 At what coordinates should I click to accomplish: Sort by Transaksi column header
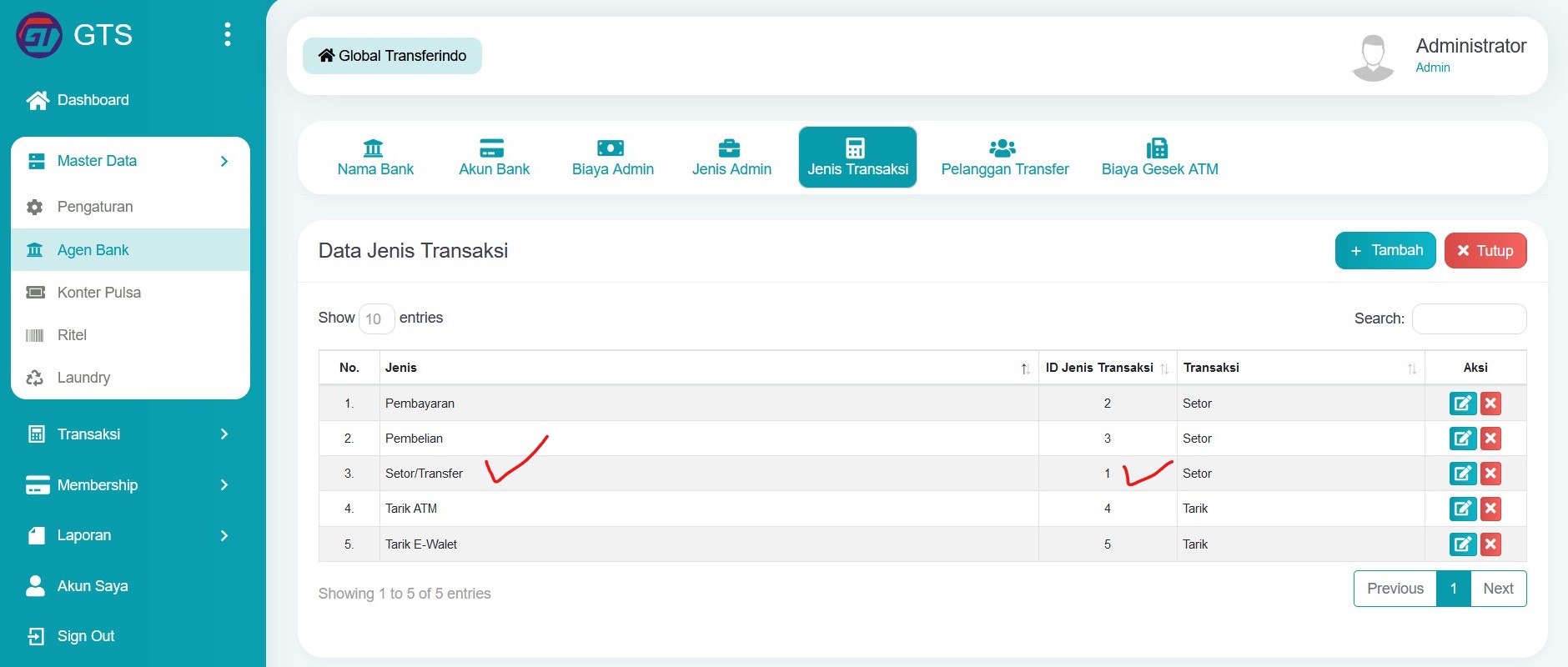(x=1300, y=368)
